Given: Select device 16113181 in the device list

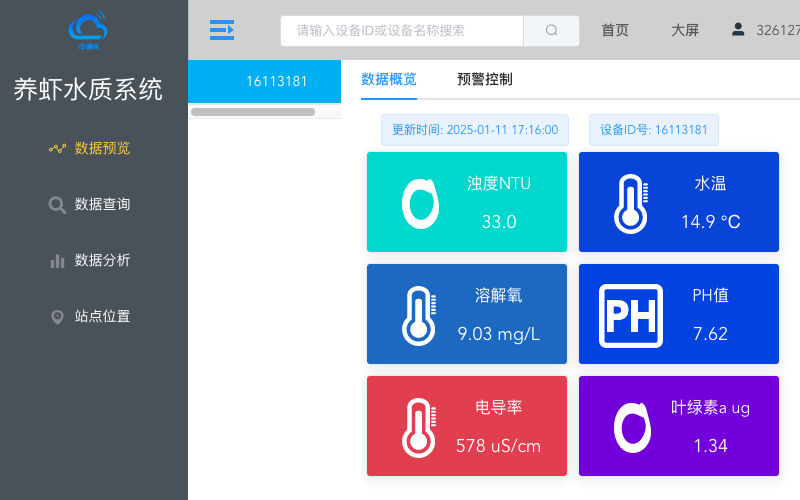Looking at the screenshot, I should (276, 81).
